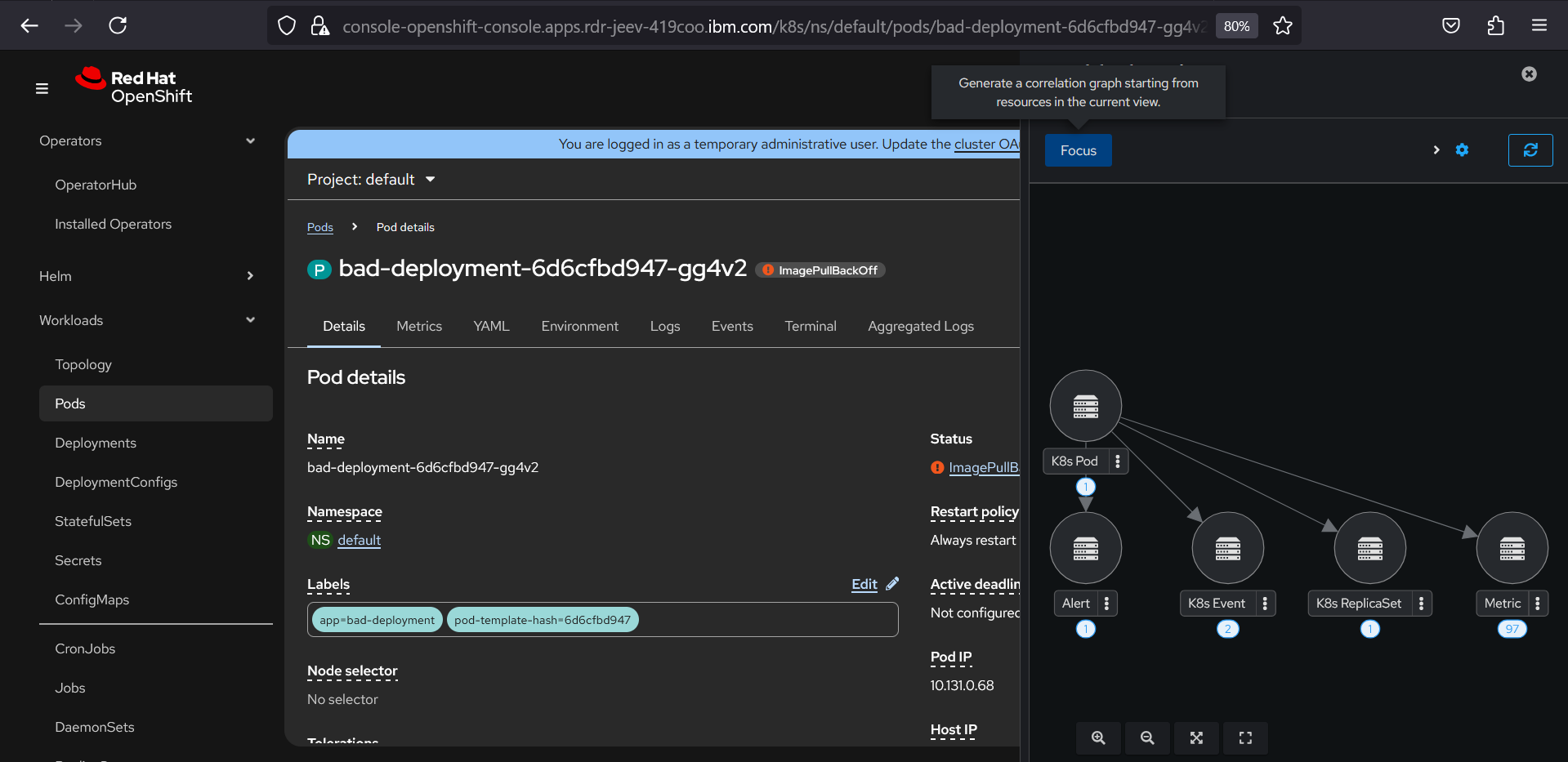Click the K8s Event count badge 2

[x=1228, y=629]
